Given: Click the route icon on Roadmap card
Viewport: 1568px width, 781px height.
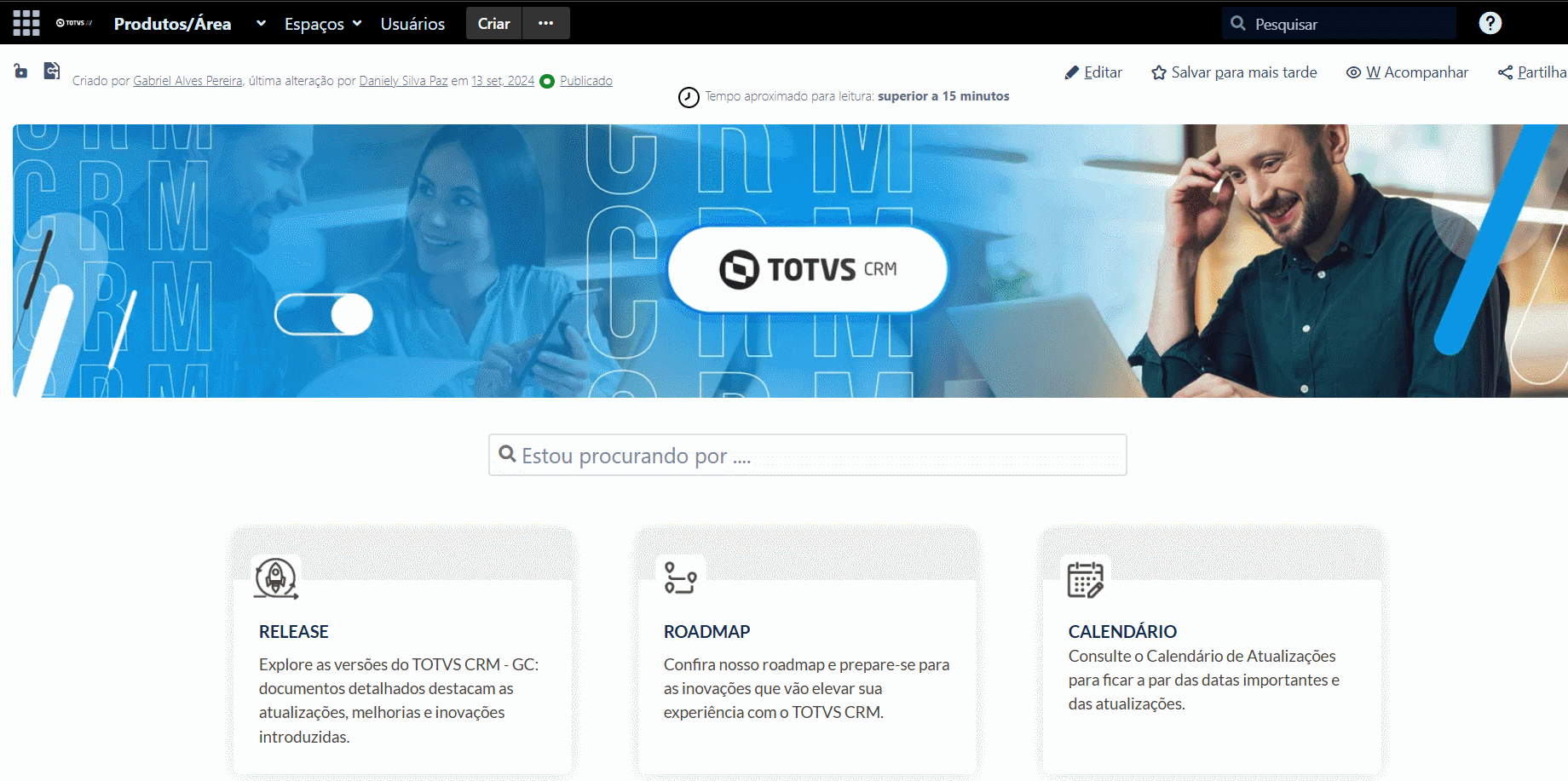Looking at the screenshot, I should click(x=681, y=577).
